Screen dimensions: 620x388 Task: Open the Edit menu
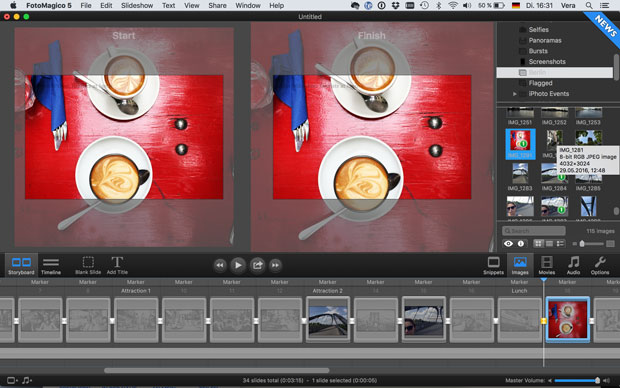[106, 6]
